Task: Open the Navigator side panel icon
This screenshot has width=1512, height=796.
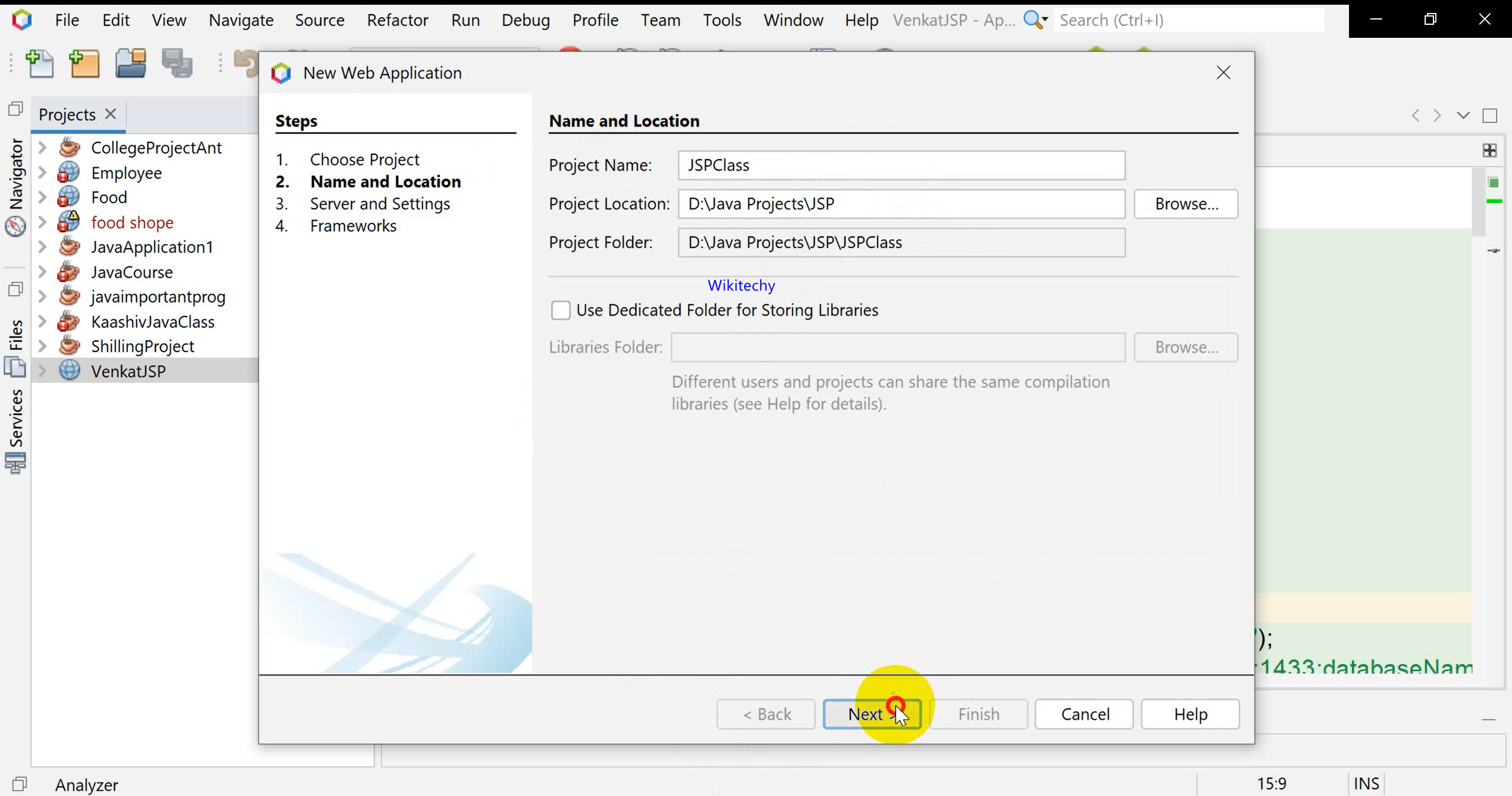Action: pyautogui.click(x=15, y=225)
